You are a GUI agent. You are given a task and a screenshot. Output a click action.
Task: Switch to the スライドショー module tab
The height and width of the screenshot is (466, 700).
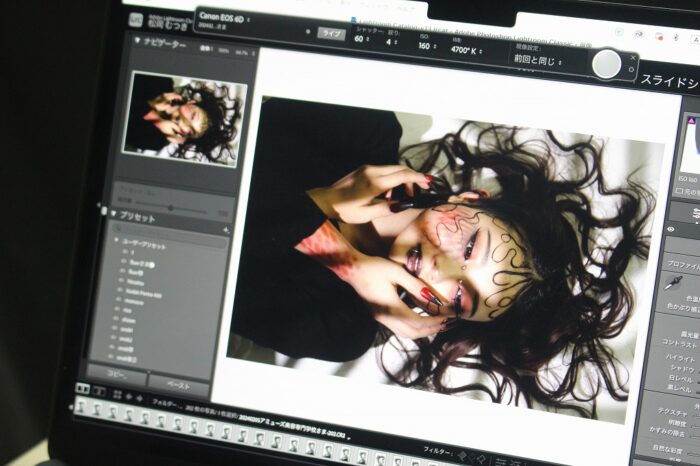click(x=670, y=82)
